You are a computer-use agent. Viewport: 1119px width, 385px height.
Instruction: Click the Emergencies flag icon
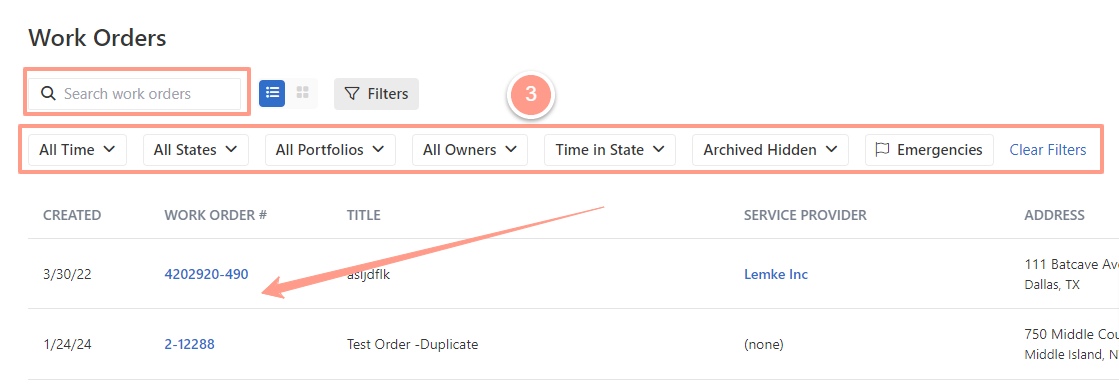(x=883, y=150)
